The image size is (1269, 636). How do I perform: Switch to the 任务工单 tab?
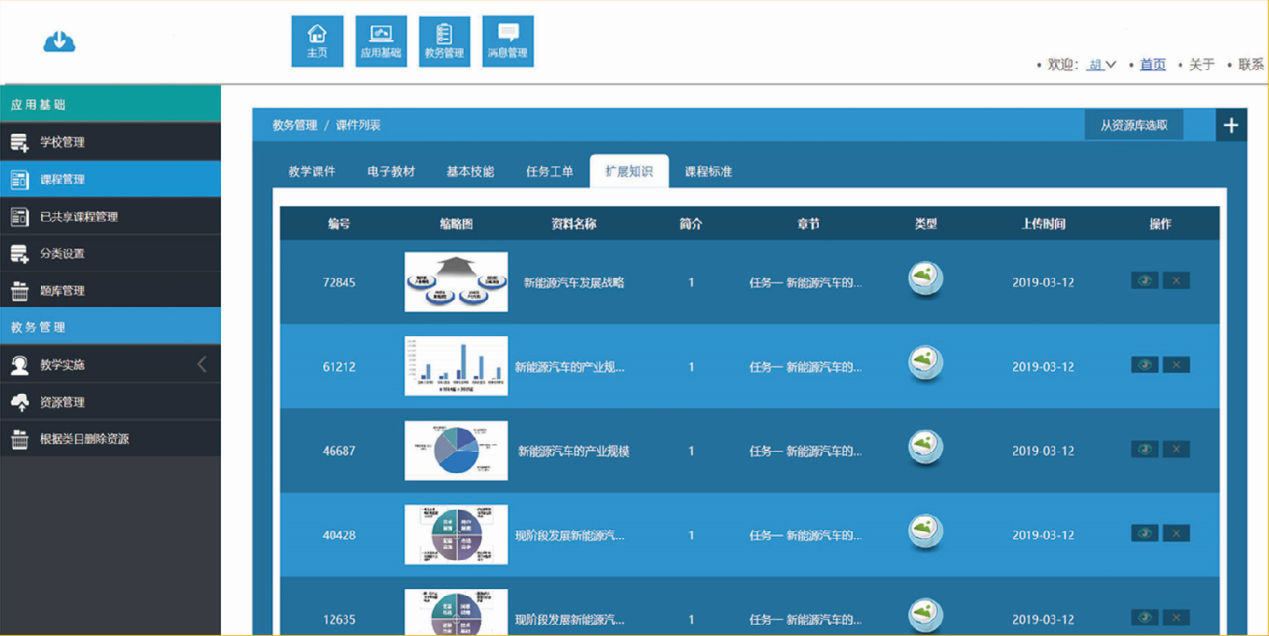click(x=550, y=172)
